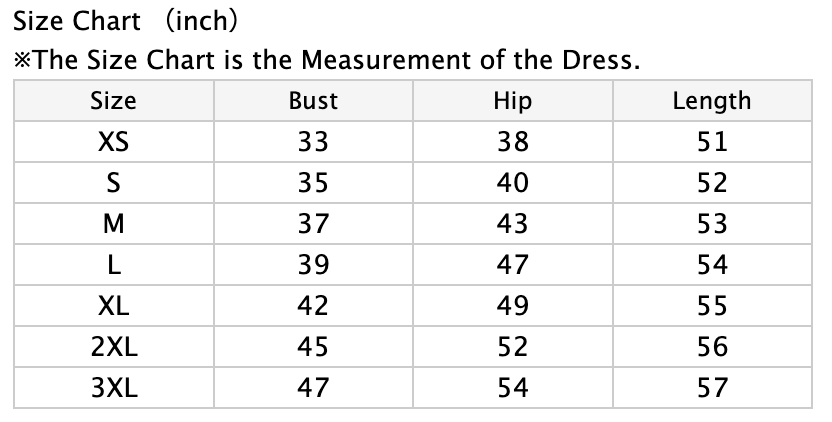Select the XS size row label
This screenshot has height=422, width=832.
[x=113, y=142]
